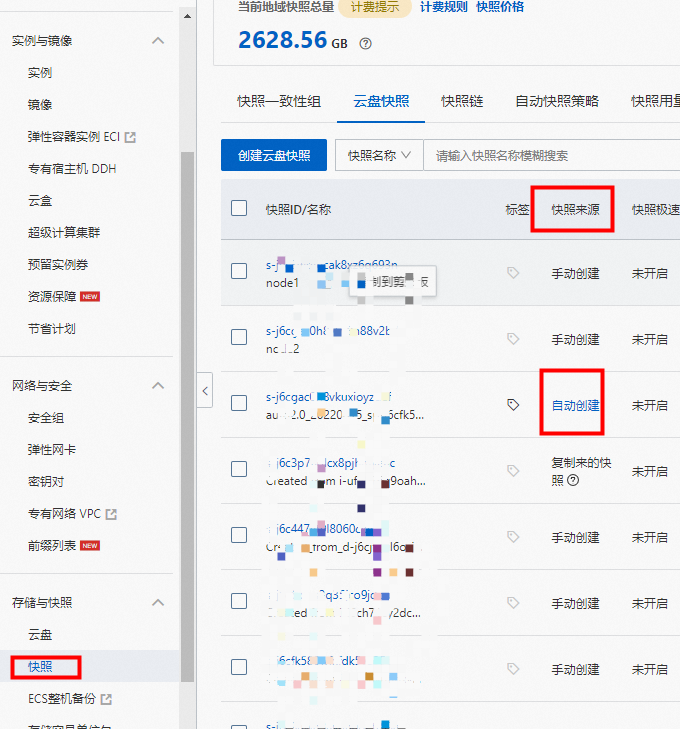The height and width of the screenshot is (729, 680).
Task: Open 专有宿主机 DDH in the sidebar
Action: [72, 169]
